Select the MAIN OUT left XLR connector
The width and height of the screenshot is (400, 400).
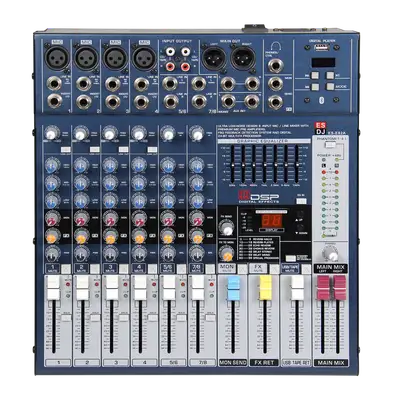coord(214,58)
